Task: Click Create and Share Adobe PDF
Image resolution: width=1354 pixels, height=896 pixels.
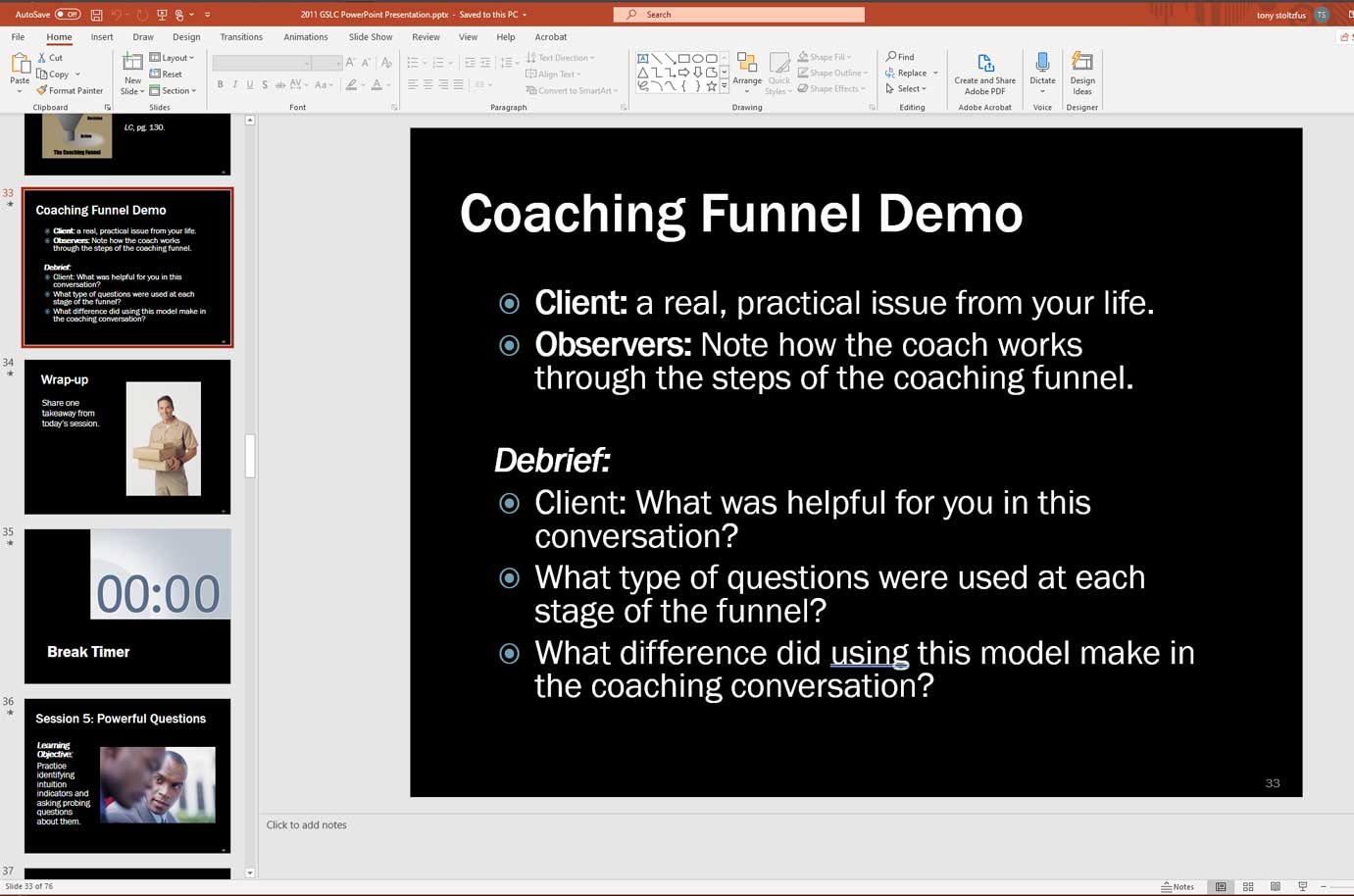Action: 985,74
